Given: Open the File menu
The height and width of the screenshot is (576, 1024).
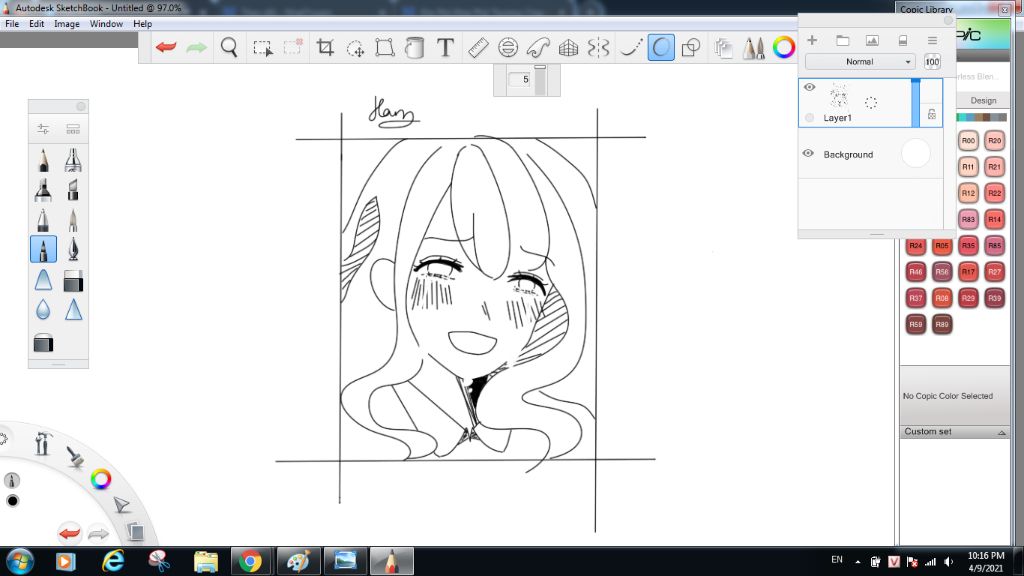Looking at the screenshot, I should click(12, 24).
